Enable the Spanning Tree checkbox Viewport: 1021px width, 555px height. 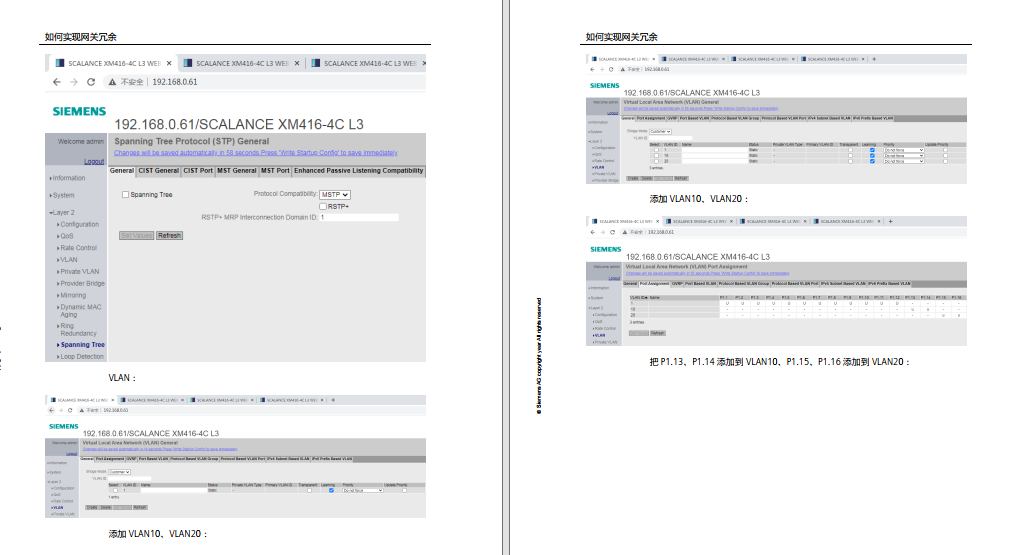coord(125,195)
